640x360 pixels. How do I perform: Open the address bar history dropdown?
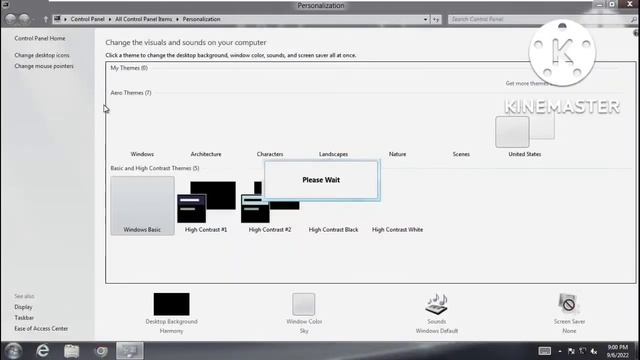click(425, 19)
